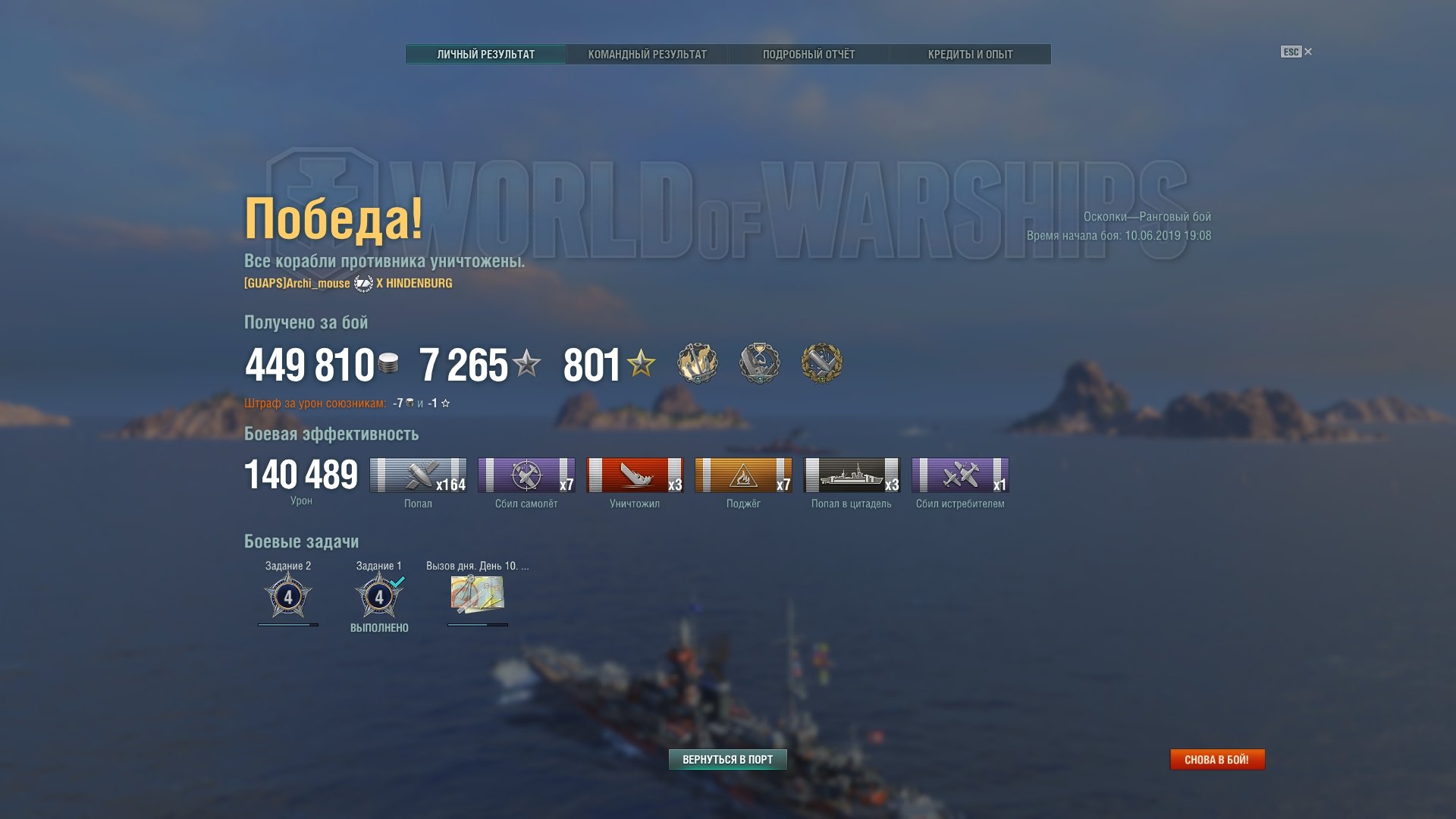Click the 'Вернуться в порт' button
1456x819 pixels.
(727, 759)
